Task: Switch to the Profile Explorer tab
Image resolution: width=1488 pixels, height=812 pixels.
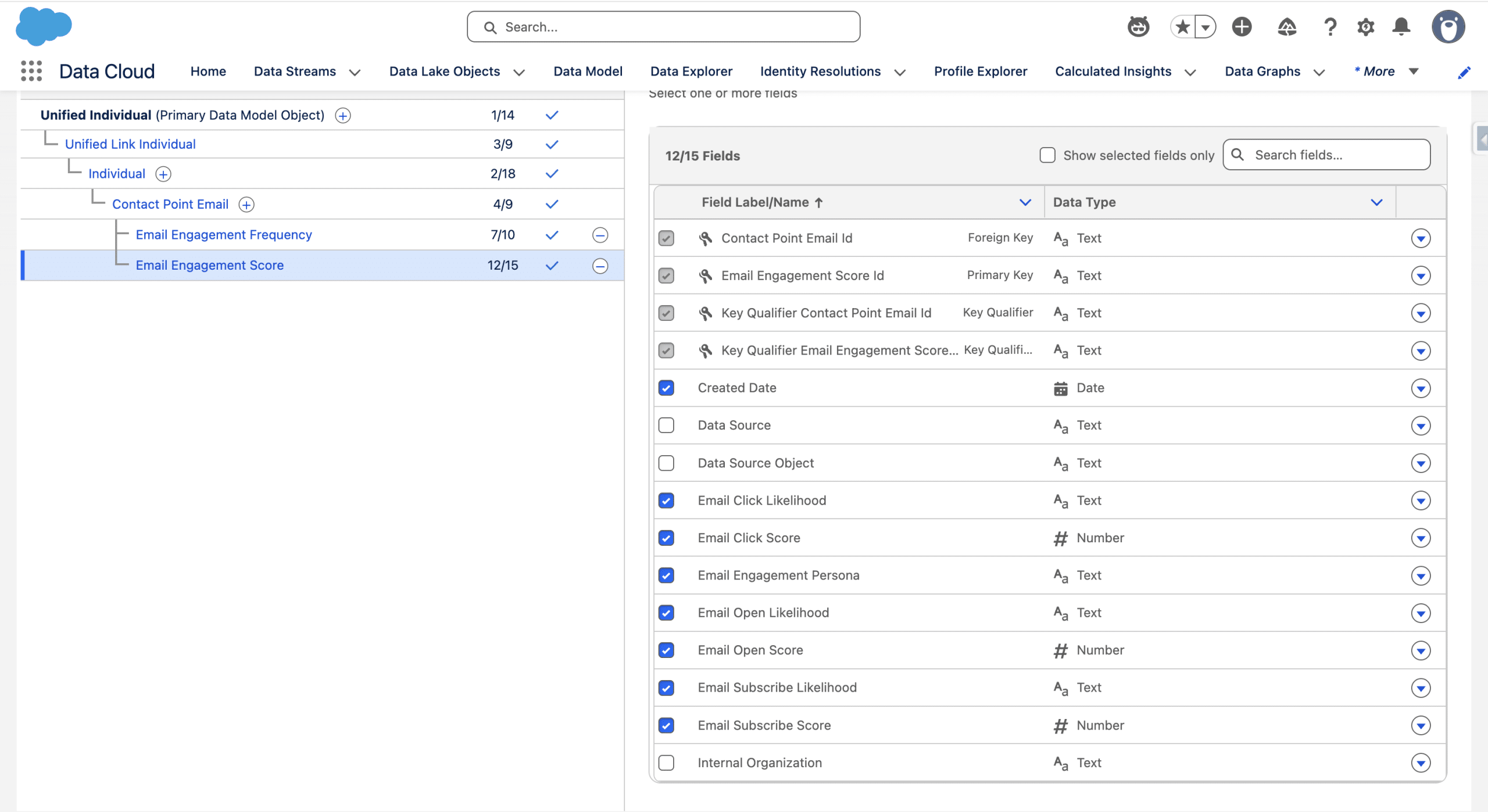Action: tap(981, 71)
